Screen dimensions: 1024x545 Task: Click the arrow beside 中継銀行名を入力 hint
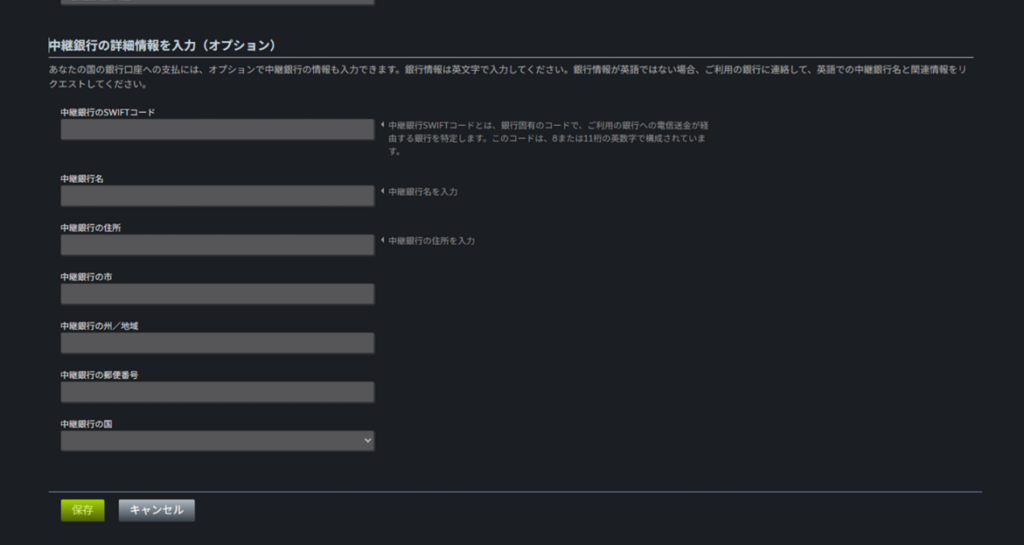pyautogui.click(x=381, y=190)
